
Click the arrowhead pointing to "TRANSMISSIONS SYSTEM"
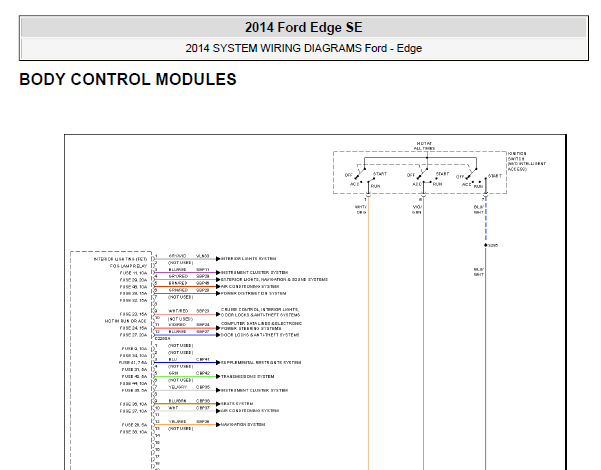coord(218,376)
